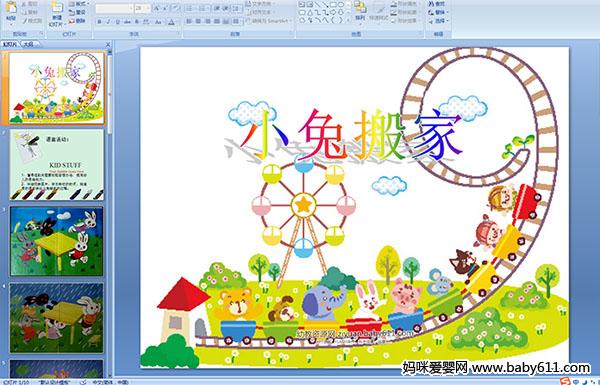Click the font color swatch button

coord(171,22)
